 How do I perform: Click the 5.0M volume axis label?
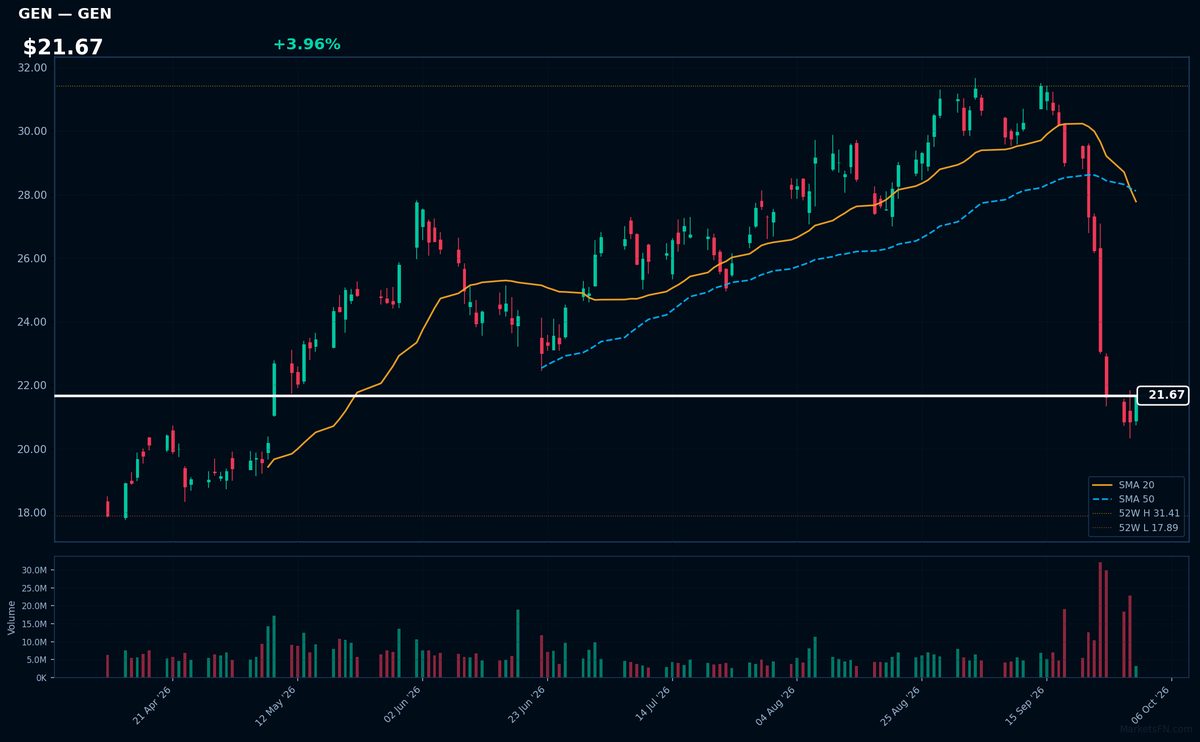click(36, 660)
